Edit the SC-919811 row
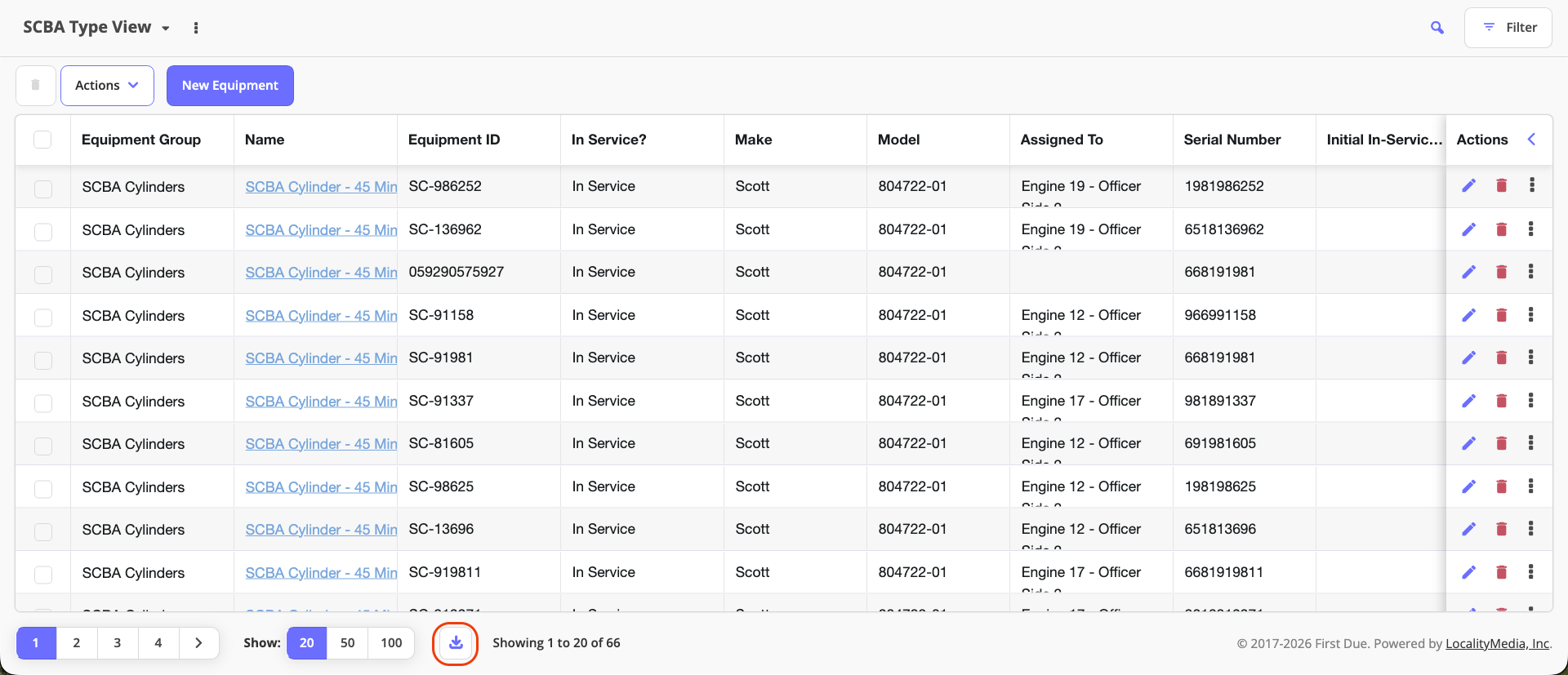The image size is (1568, 675). click(1468, 572)
